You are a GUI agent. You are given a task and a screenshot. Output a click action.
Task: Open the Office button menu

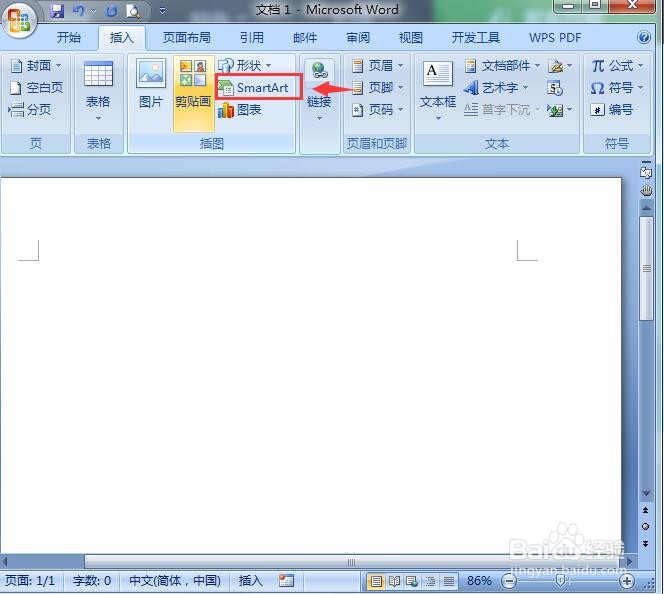click(19, 19)
